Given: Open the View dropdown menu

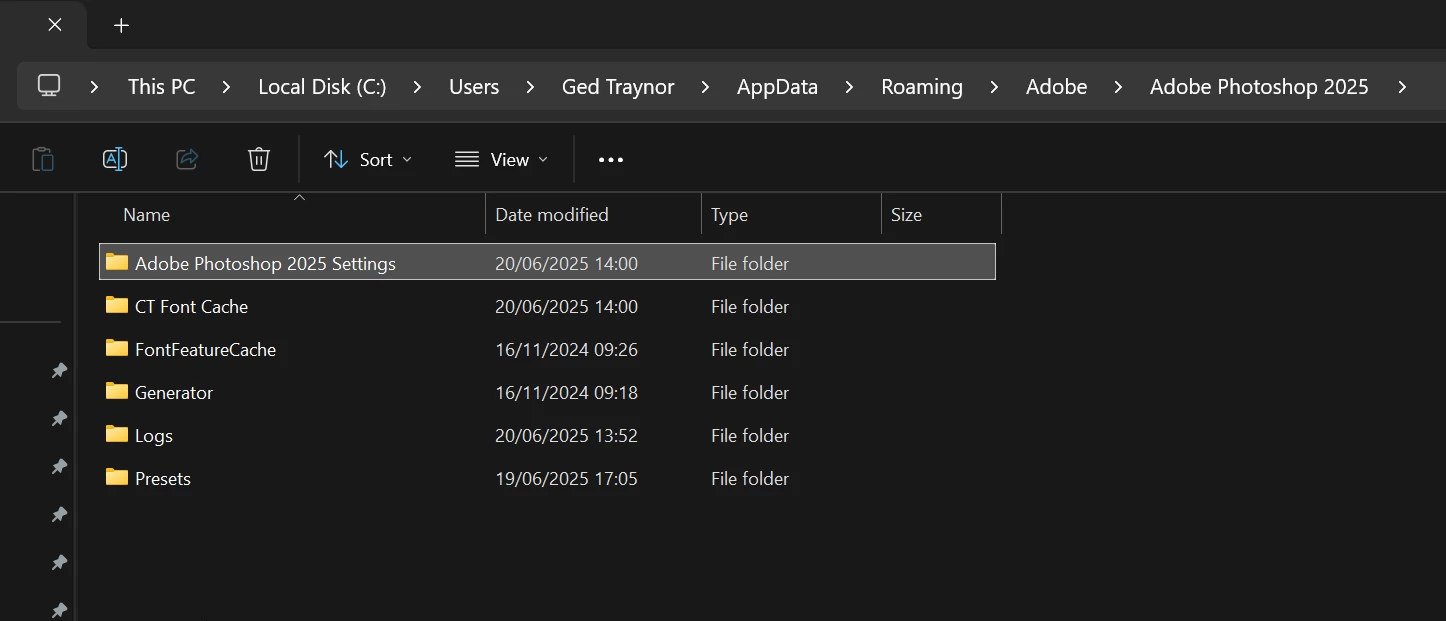Looking at the screenshot, I should tap(501, 160).
